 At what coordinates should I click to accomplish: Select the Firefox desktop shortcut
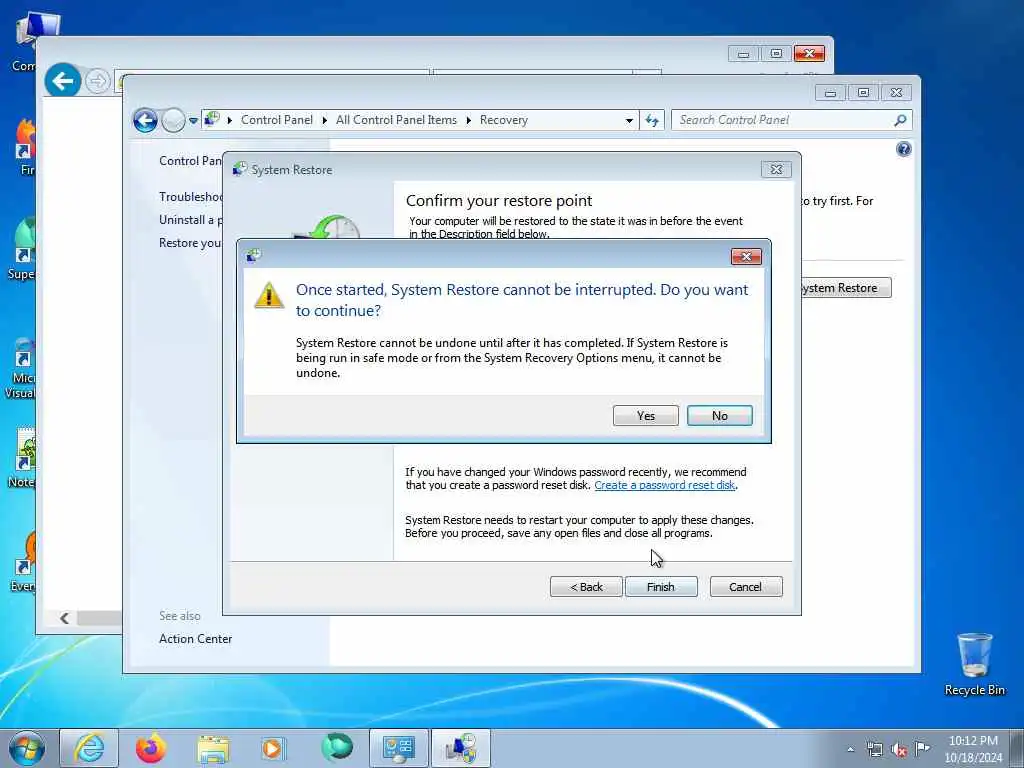tap(25, 147)
